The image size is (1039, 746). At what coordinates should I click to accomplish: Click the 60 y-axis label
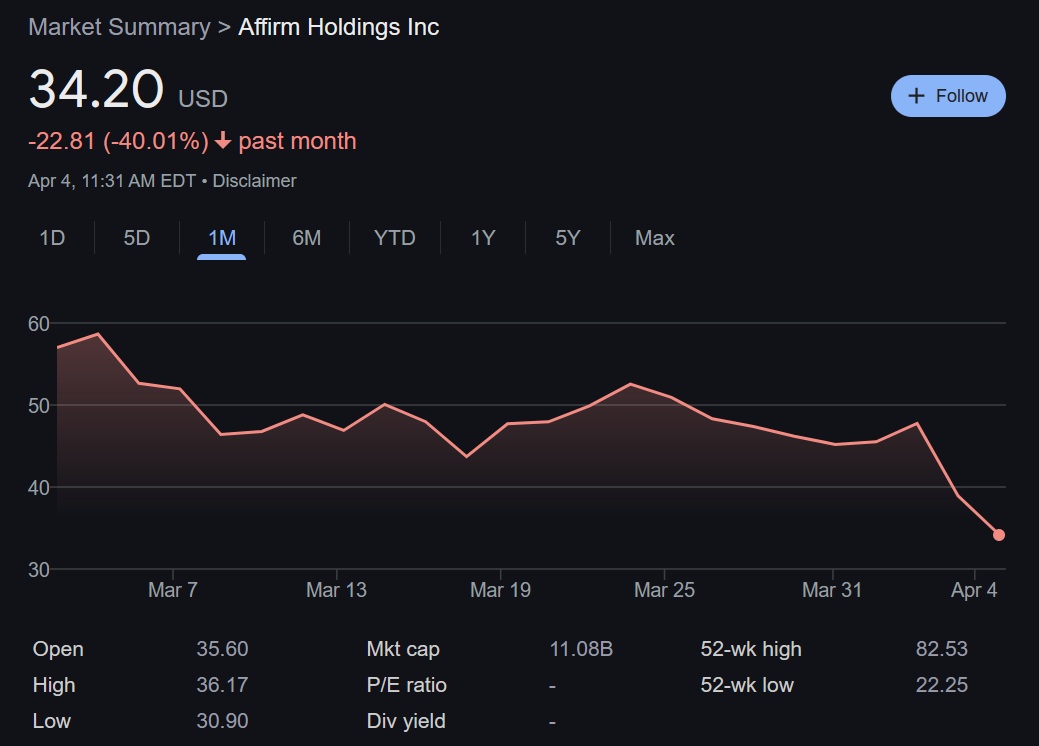tap(38, 323)
